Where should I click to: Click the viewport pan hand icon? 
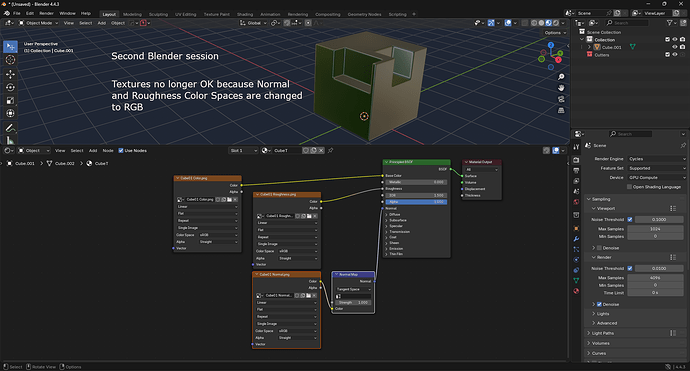561,88
